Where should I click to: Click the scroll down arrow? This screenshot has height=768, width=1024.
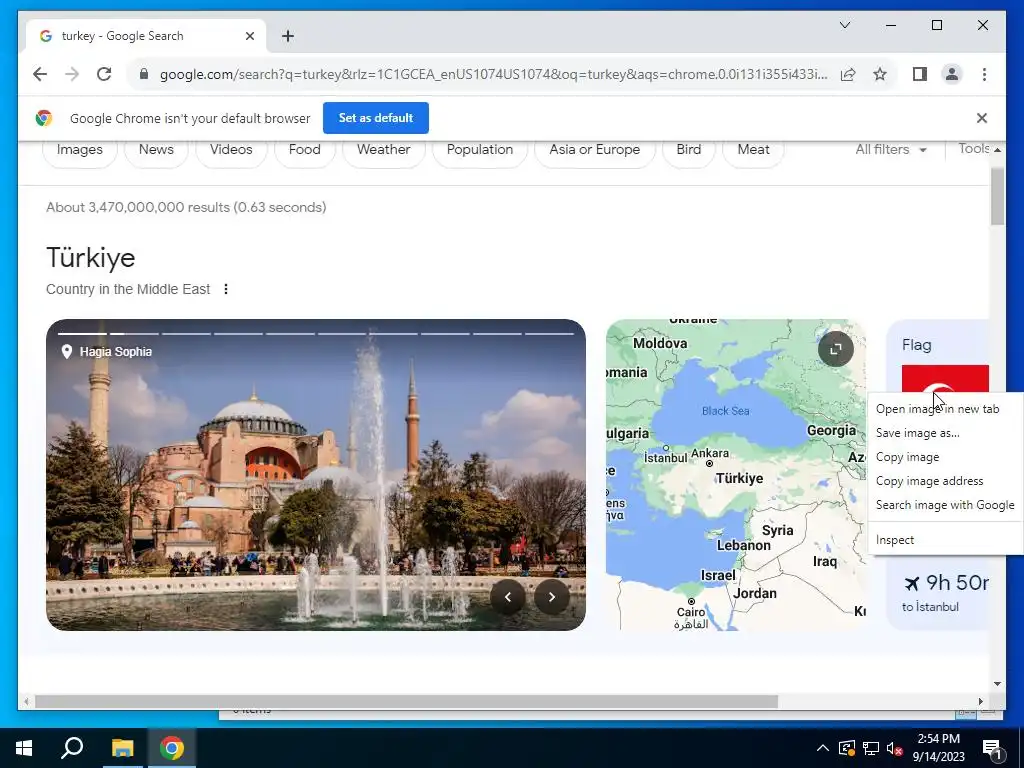coord(997,684)
